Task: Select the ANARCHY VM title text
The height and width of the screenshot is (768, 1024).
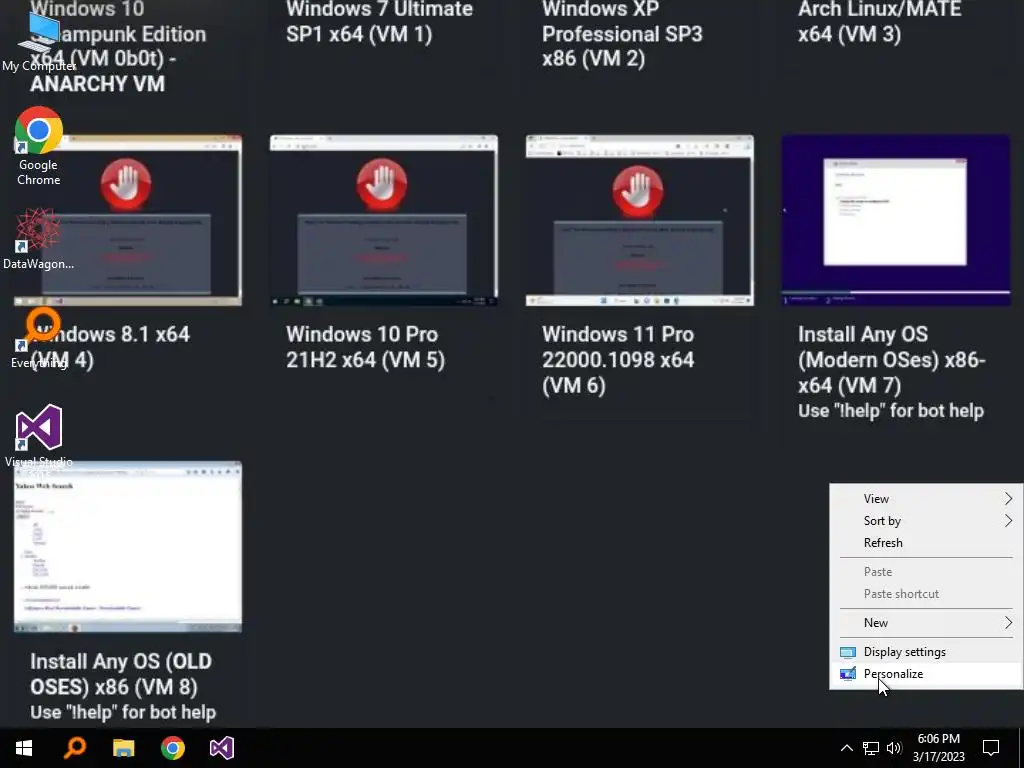Action: [97, 84]
